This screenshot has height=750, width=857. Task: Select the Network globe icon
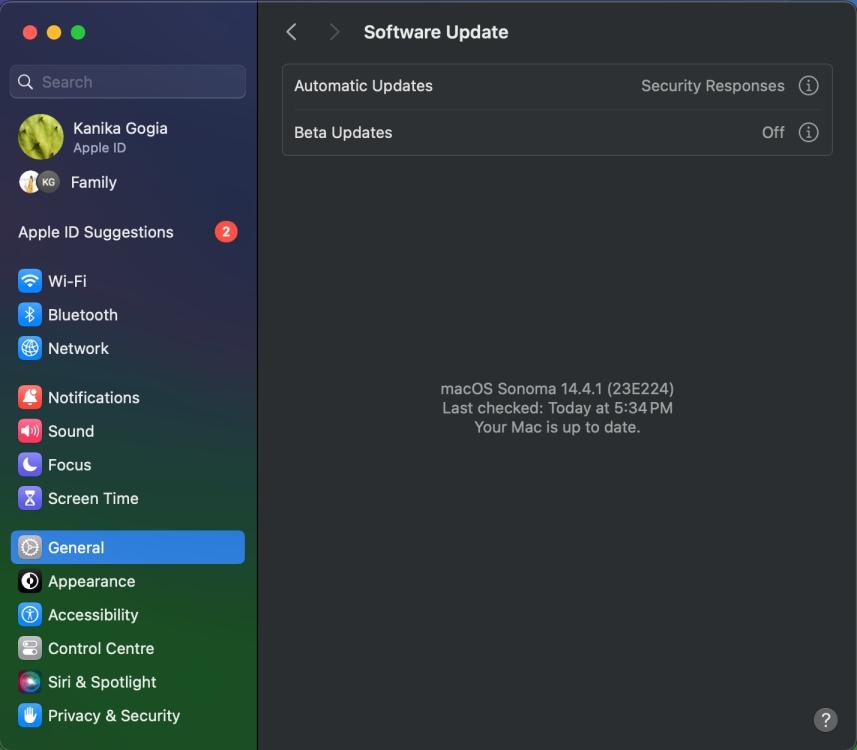click(x=30, y=348)
